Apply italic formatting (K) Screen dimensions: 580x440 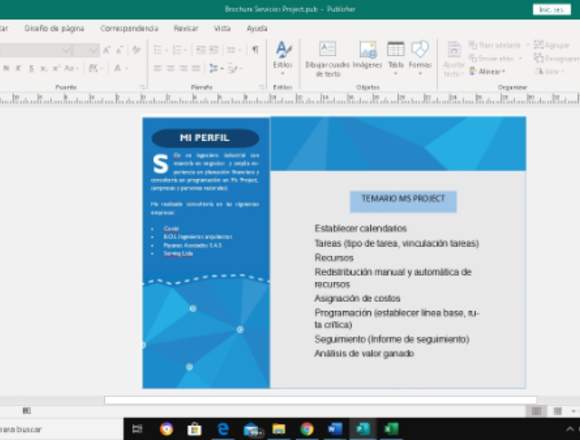[18, 68]
